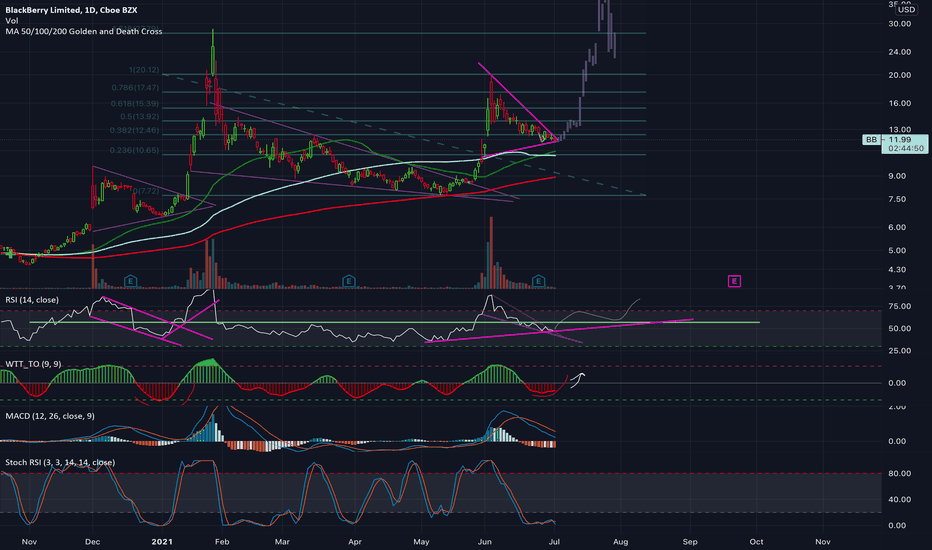Click 24.00 on the price scale
The width and height of the screenshot is (932, 550).
pos(899,52)
